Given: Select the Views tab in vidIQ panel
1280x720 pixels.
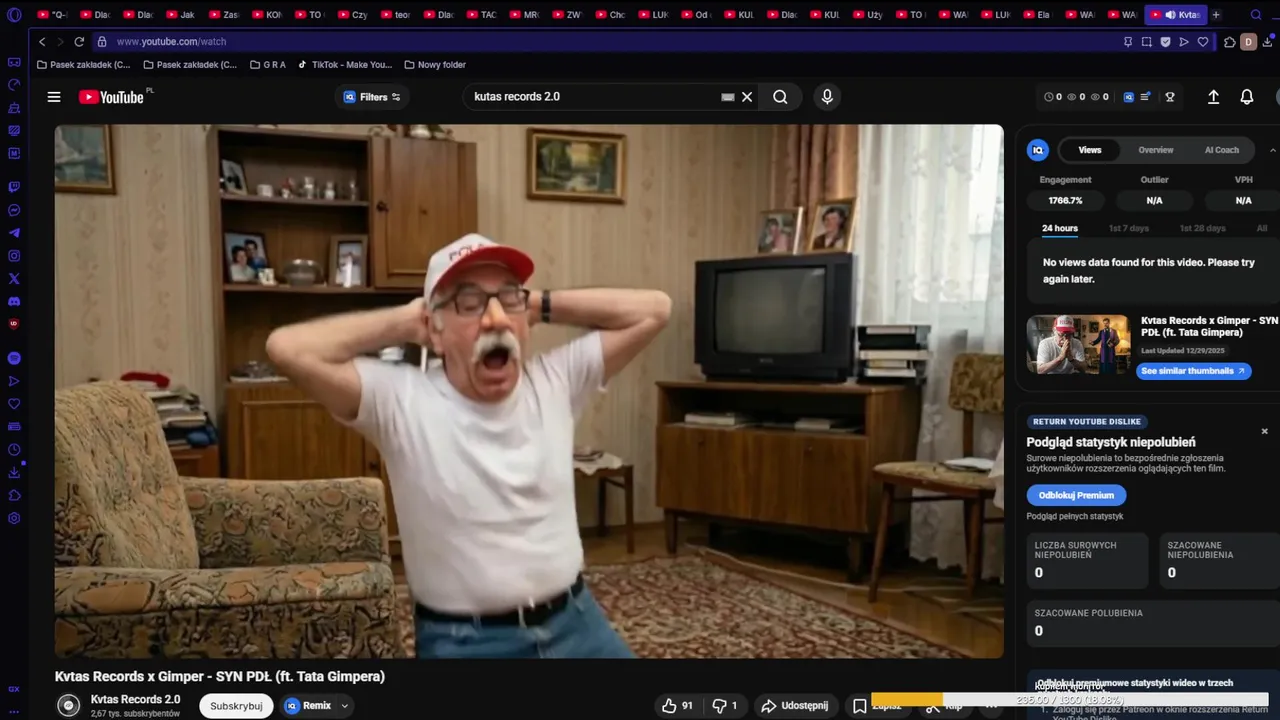Looking at the screenshot, I should click(1090, 150).
